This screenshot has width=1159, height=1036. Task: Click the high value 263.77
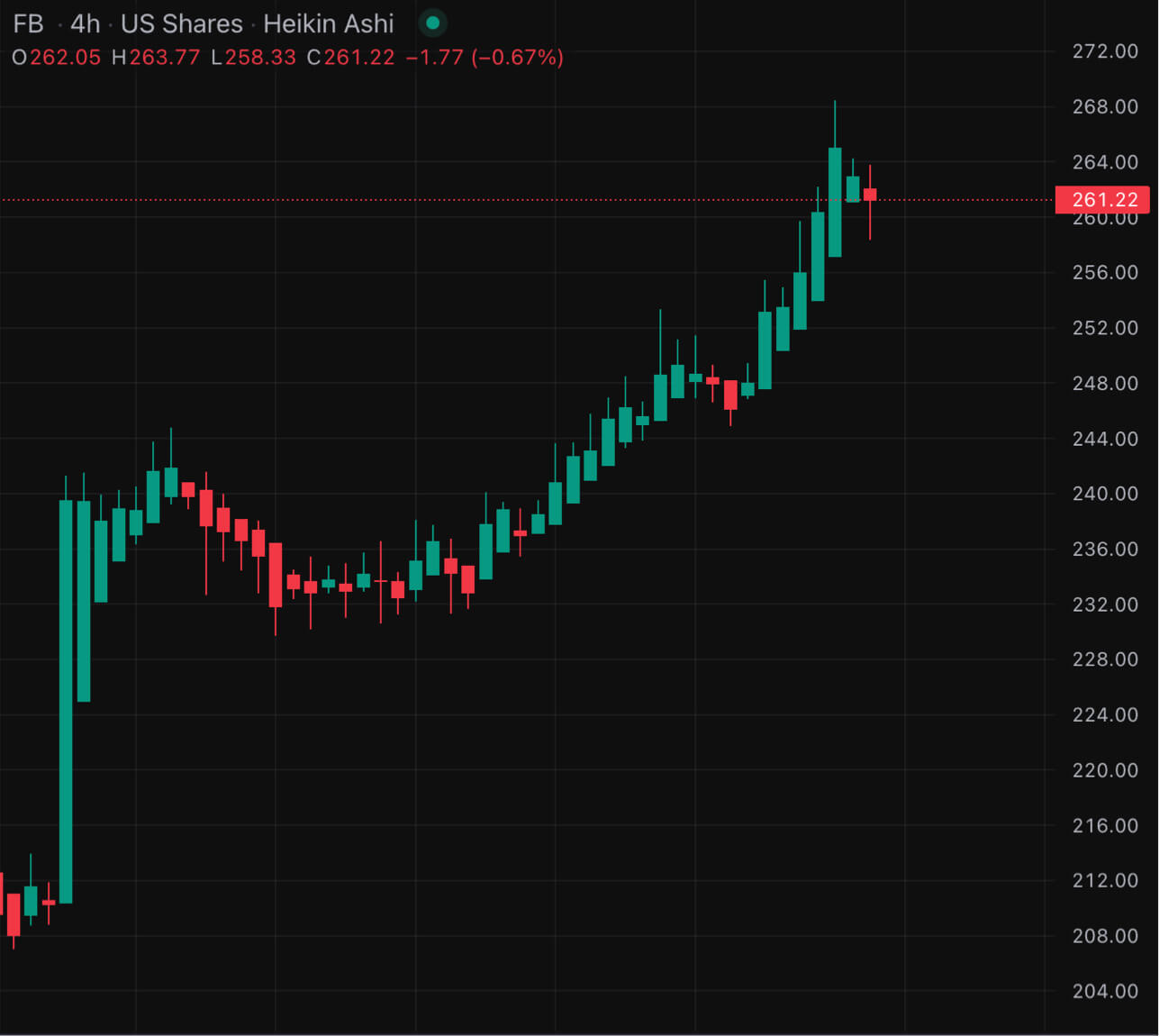[164, 58]
